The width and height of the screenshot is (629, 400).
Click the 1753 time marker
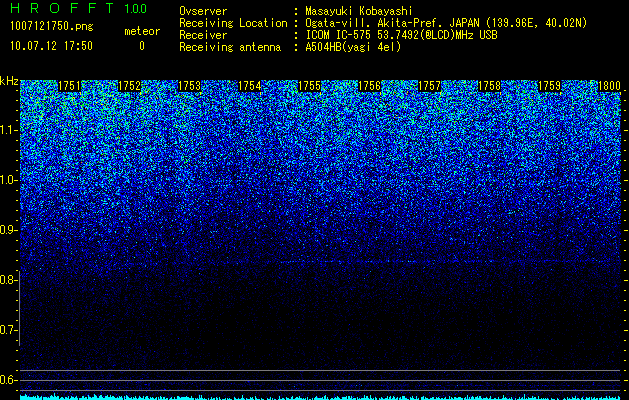click(x=189, y=86)
